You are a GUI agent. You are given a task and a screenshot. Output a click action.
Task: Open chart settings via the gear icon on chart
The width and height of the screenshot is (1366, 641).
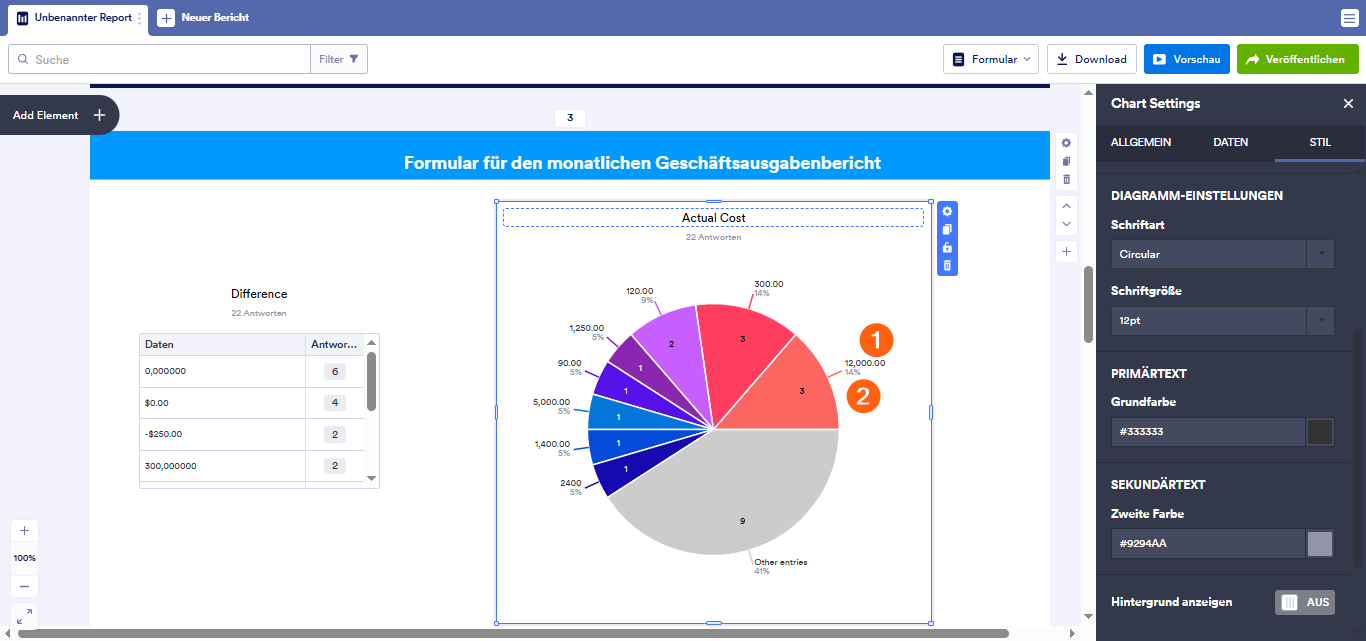pyautogui.click(x=946, y=211)
